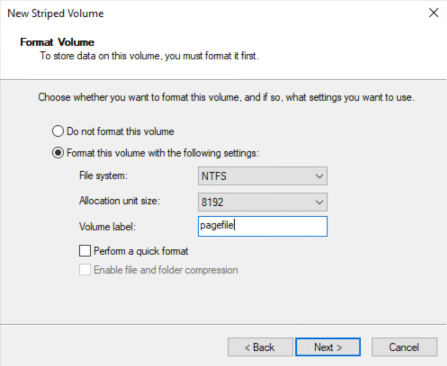Screen dimensions: 447x366
Task: Select "Do not format this volume" option
Action: click(x=58, y=131)
